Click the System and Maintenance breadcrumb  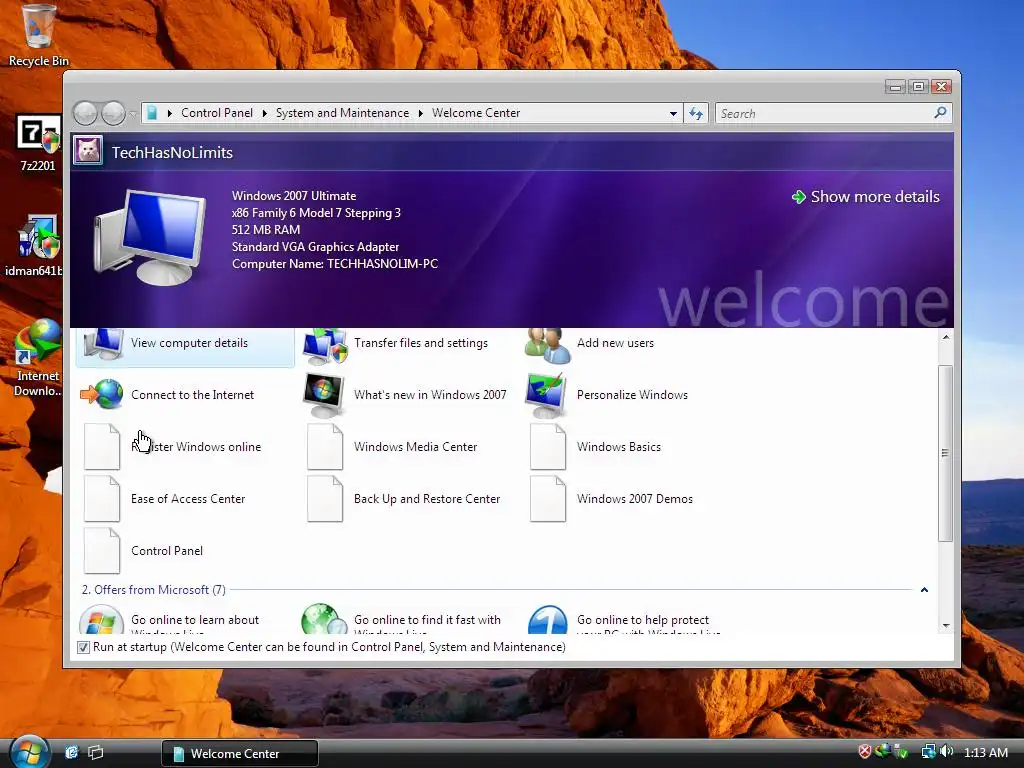click(342, 113)
